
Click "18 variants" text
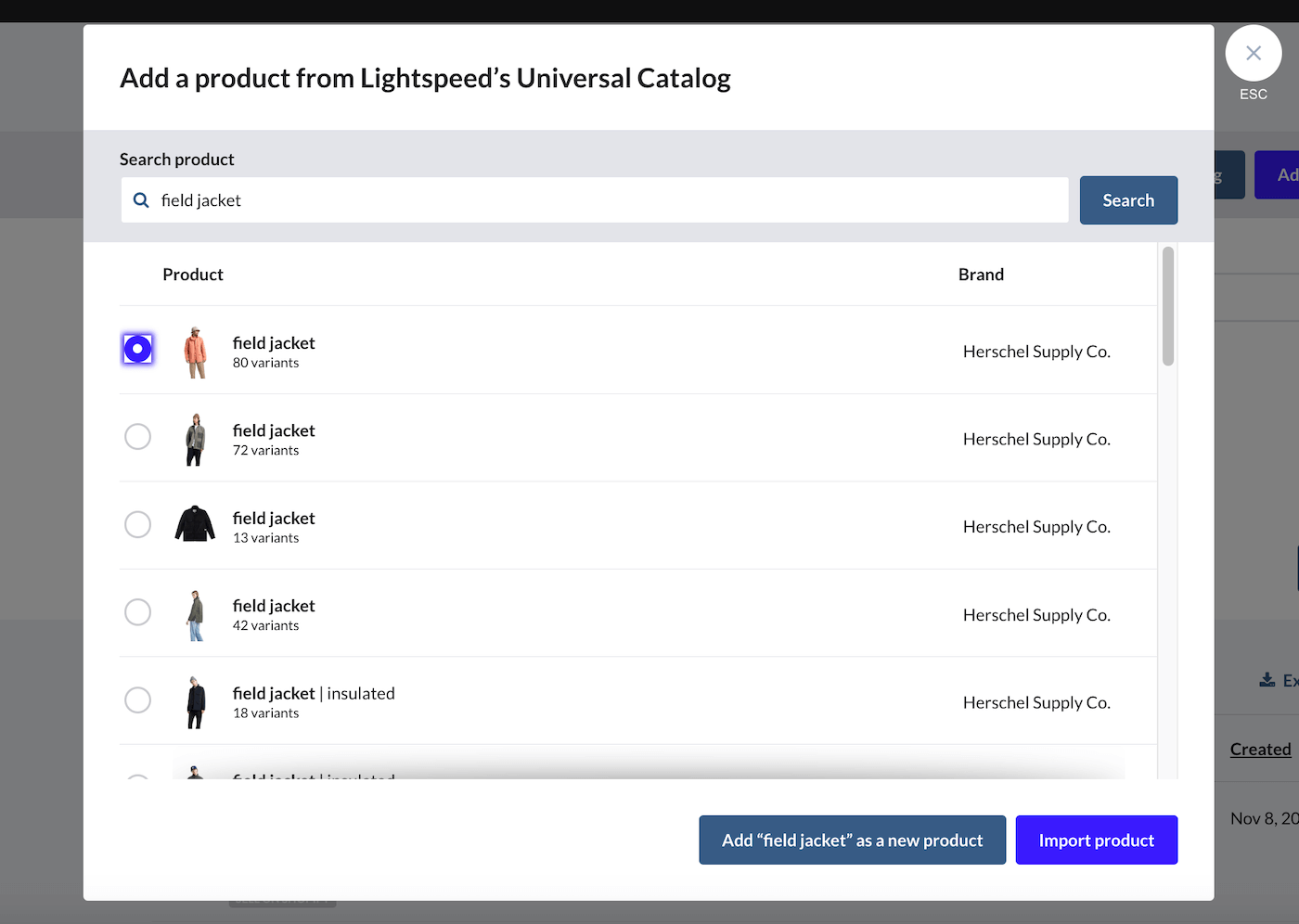click(265, 713)
